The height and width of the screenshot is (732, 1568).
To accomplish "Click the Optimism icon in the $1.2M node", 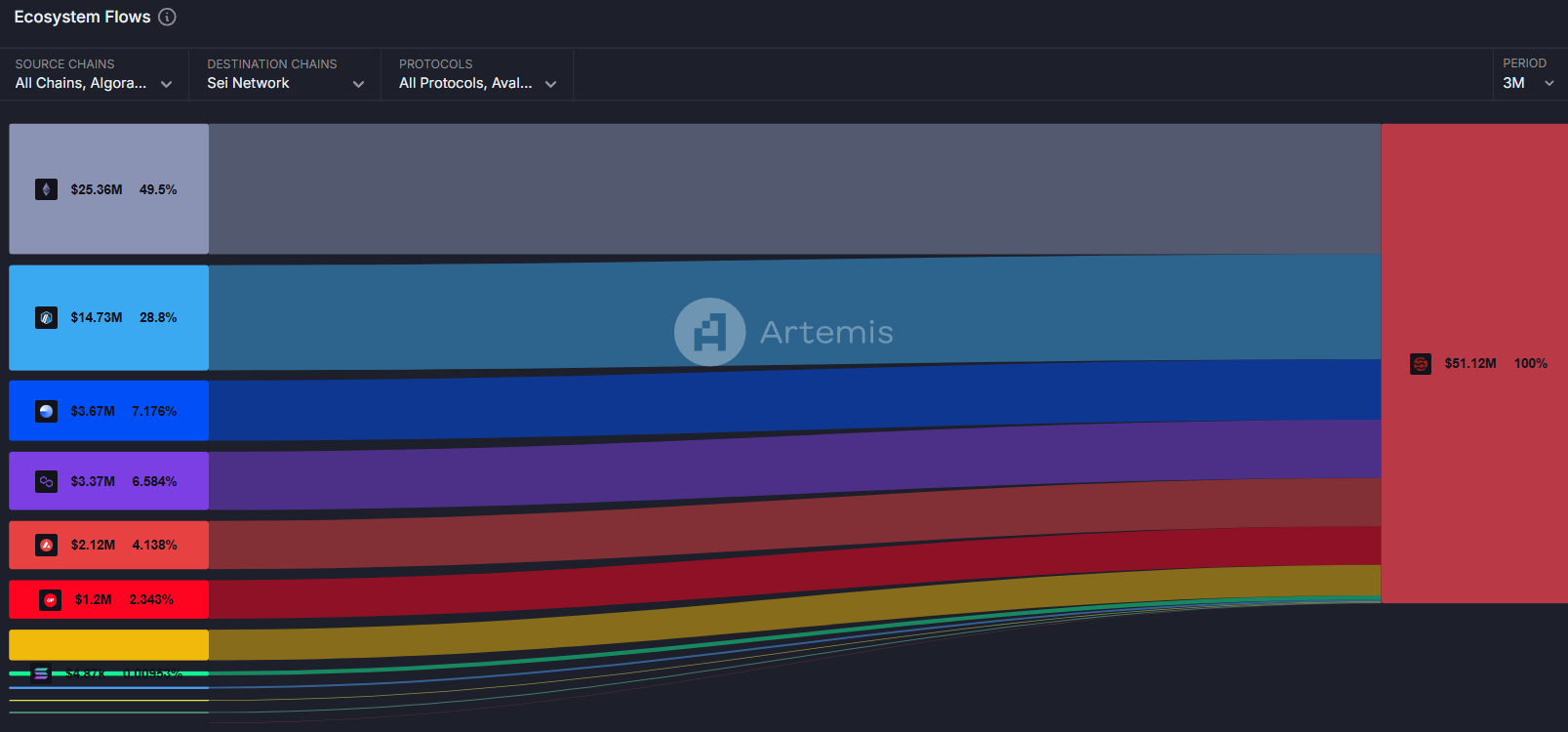I will pos(50,599).
